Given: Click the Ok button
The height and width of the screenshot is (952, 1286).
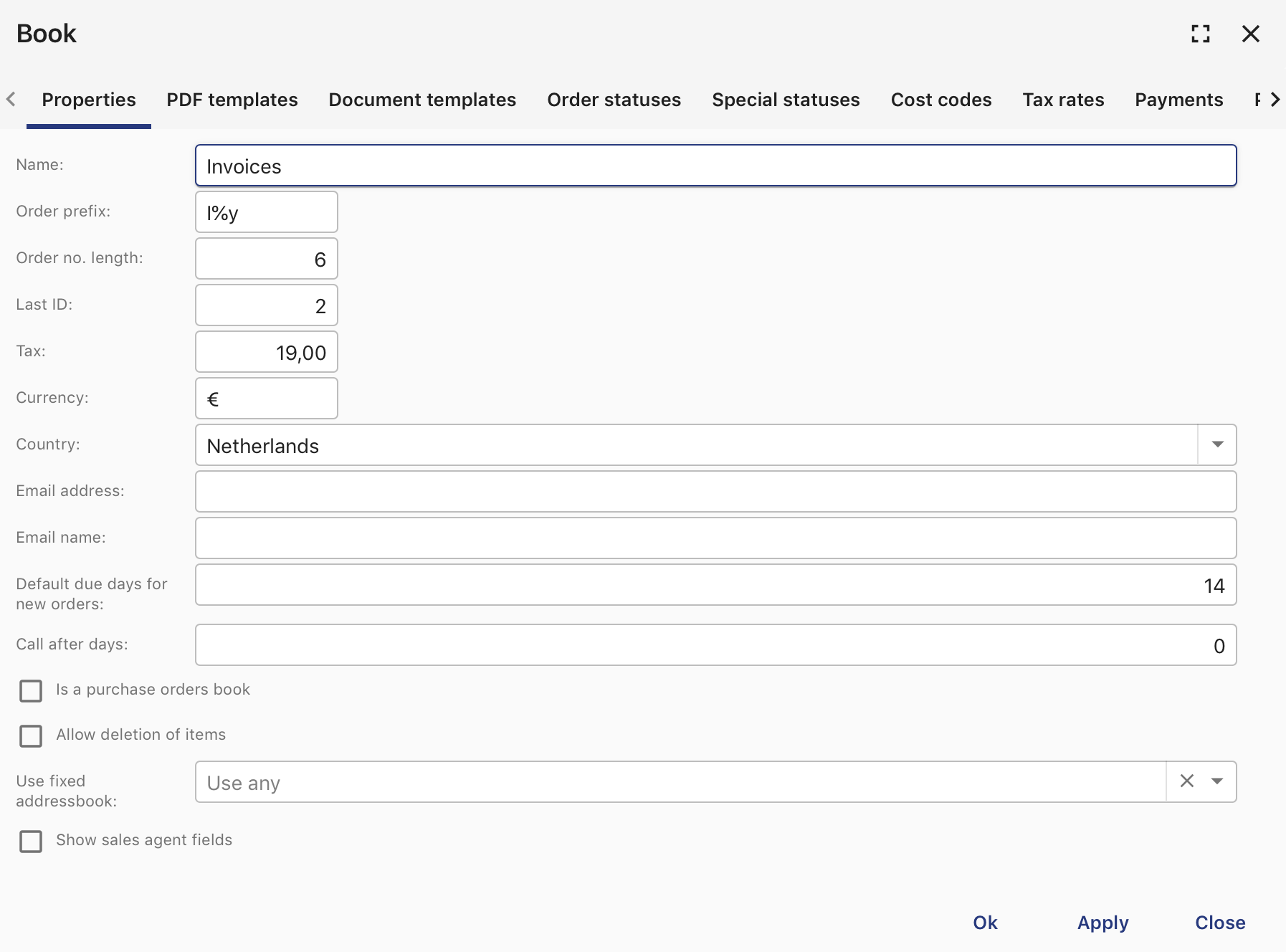Looking at the screenshot, I should (985, 923).
